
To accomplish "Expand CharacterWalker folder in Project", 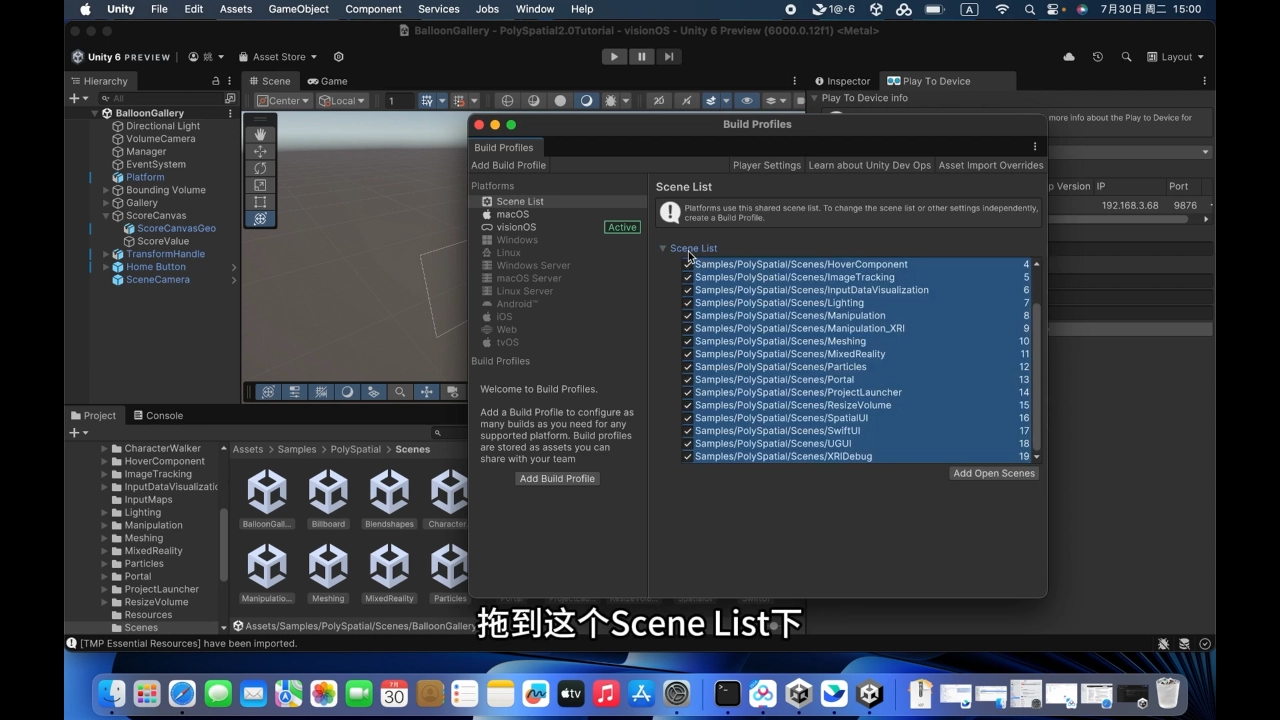I will 105,449.
